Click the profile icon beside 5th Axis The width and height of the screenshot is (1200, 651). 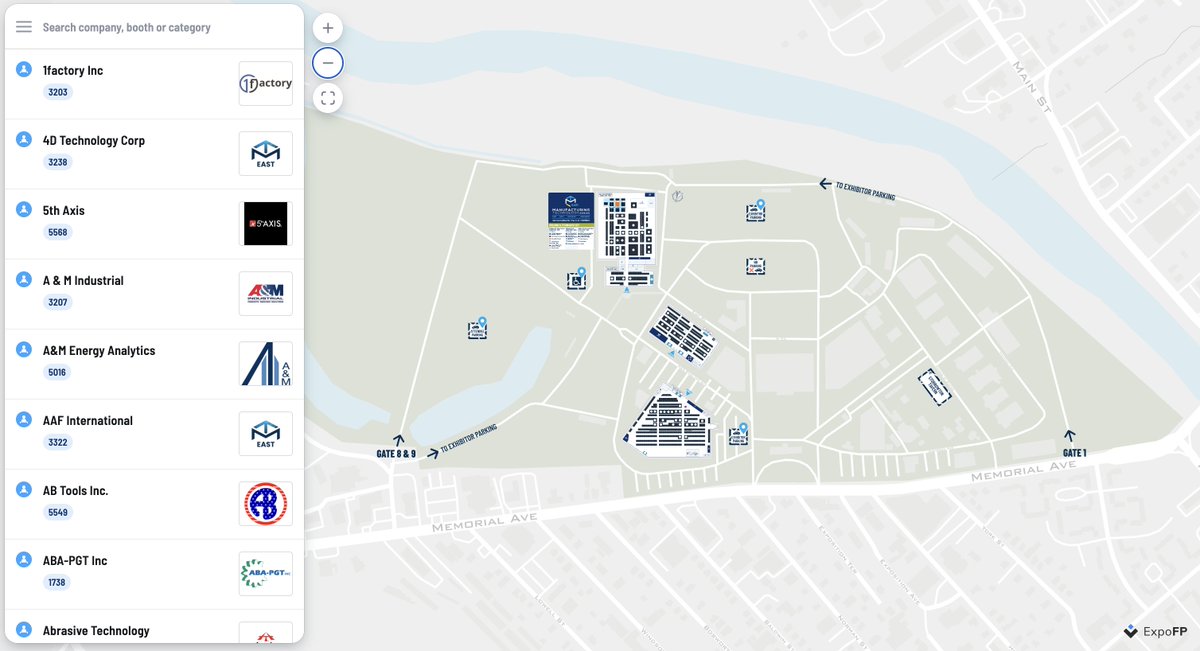24,209
